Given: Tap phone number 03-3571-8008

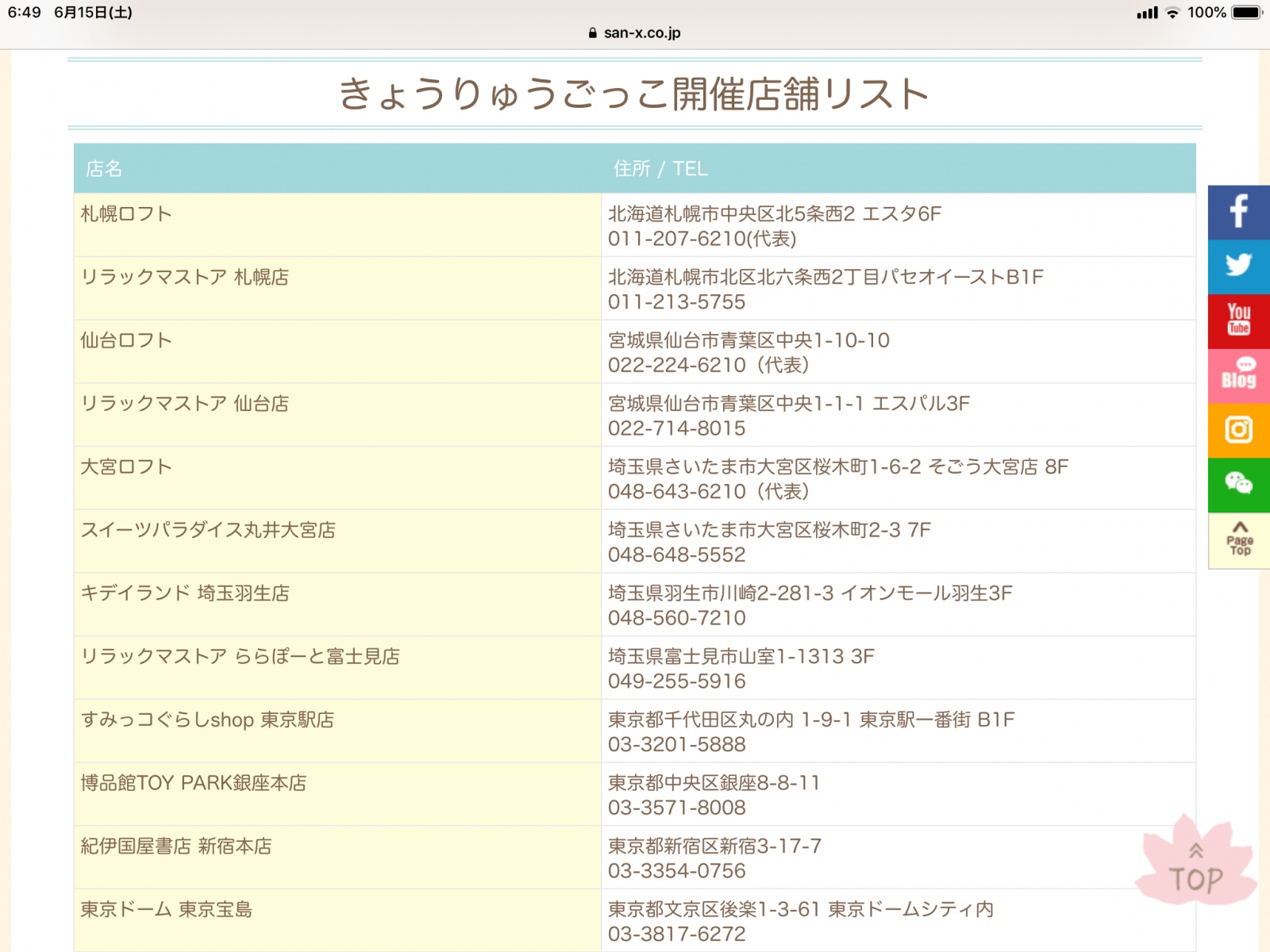Looking at the screenshot, I should tap(677, 808).
